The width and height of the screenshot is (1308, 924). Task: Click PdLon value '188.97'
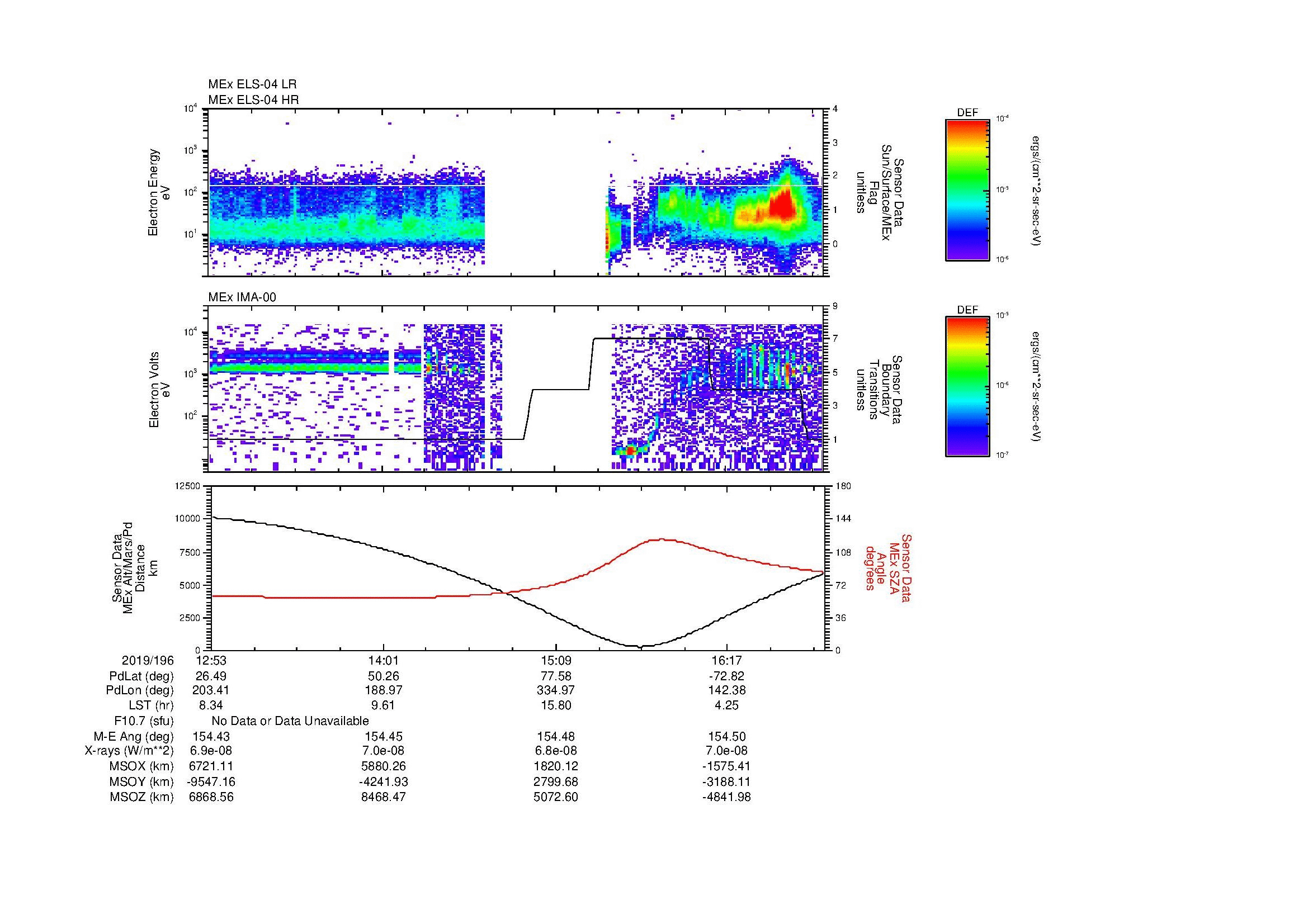tap(384, 690)
